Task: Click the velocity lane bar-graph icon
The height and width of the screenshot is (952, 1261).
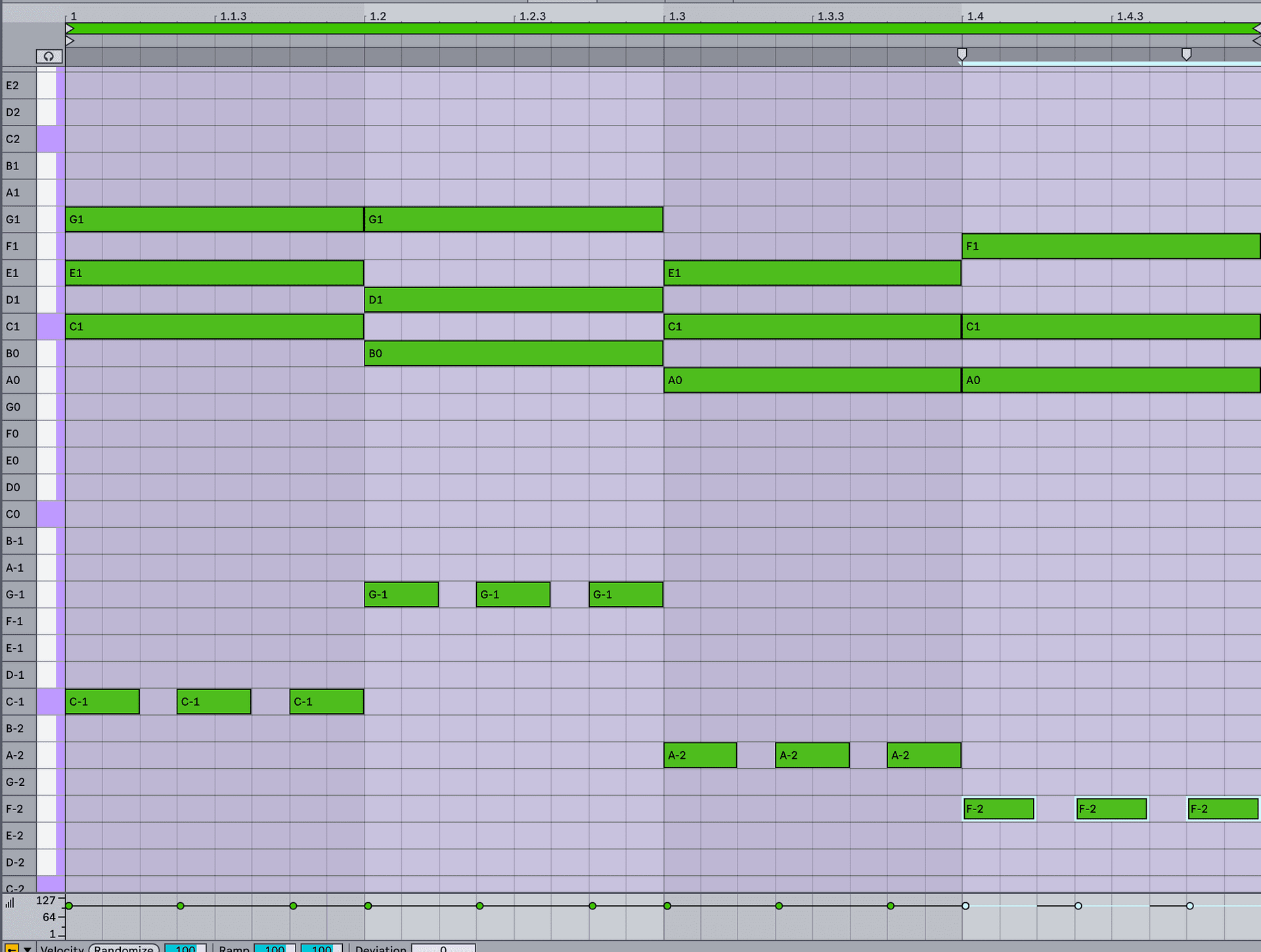Action: (11, 903)
